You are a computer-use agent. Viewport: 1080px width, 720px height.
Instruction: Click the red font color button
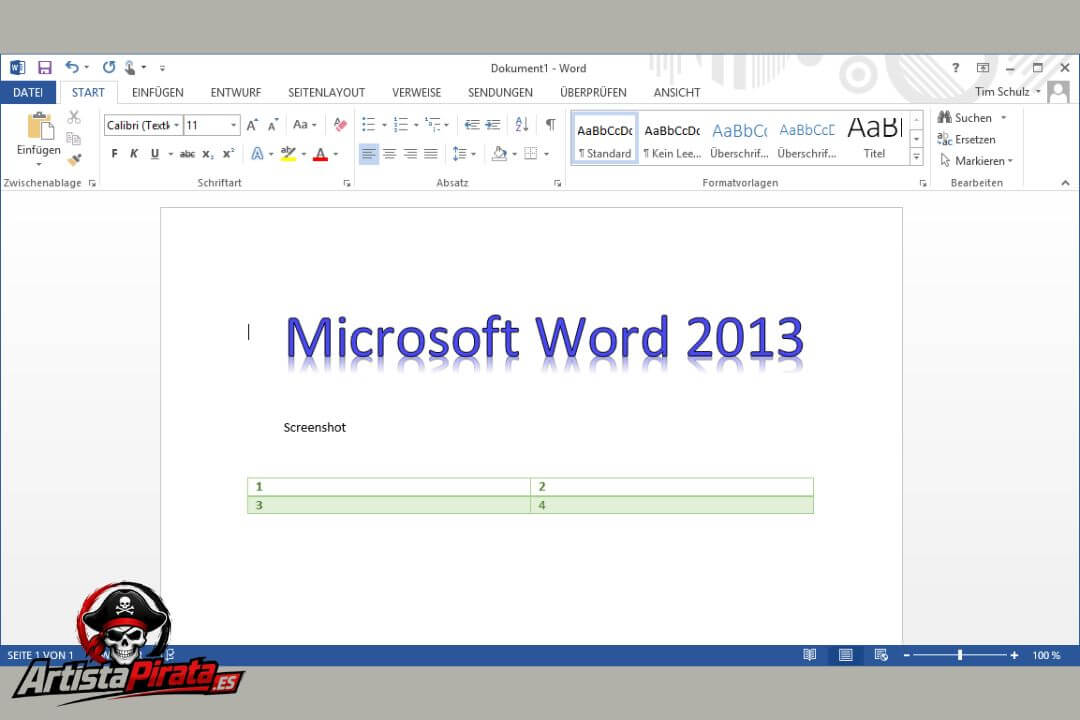point(320,154)
